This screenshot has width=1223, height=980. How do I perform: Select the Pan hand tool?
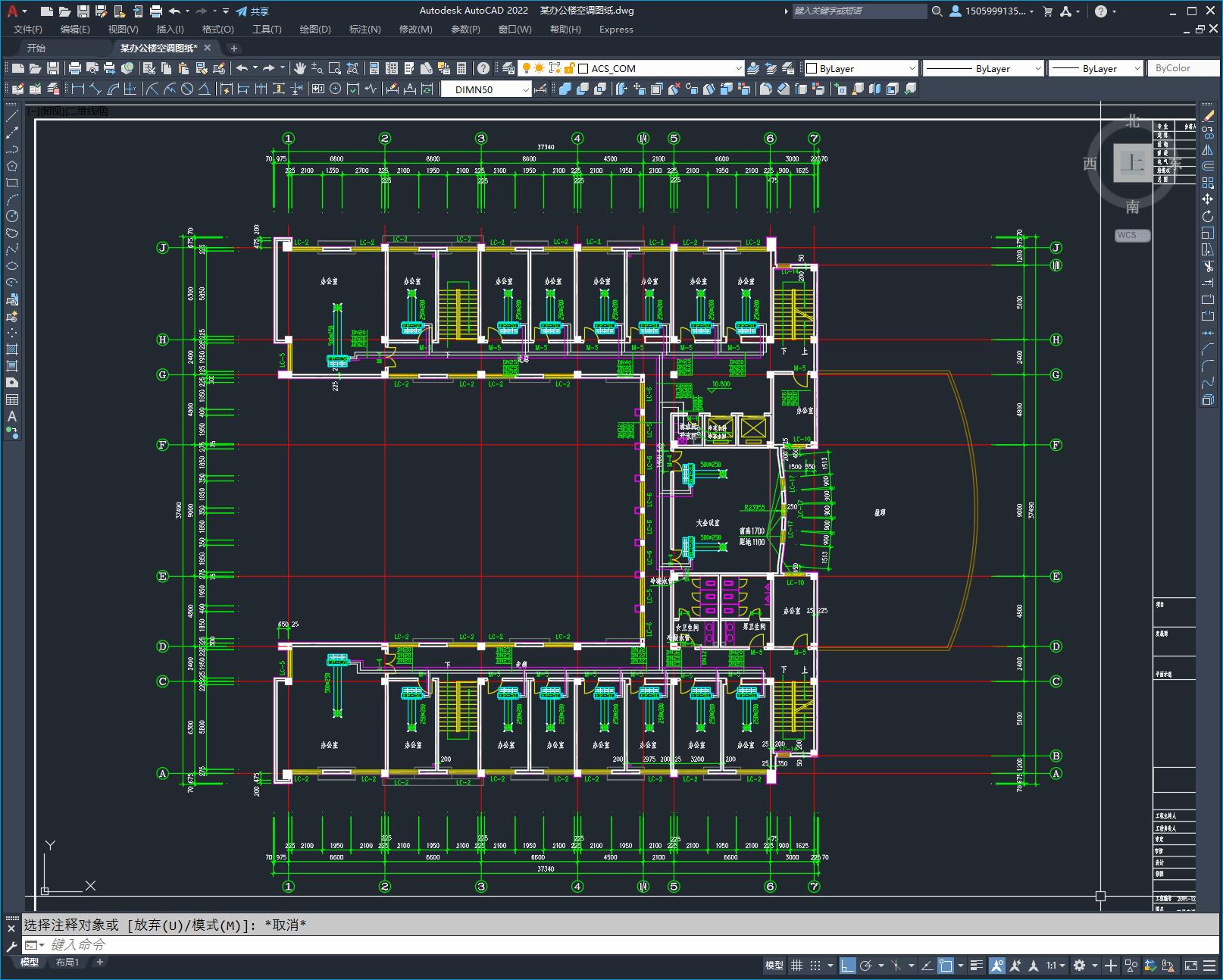tap(300, 68)
